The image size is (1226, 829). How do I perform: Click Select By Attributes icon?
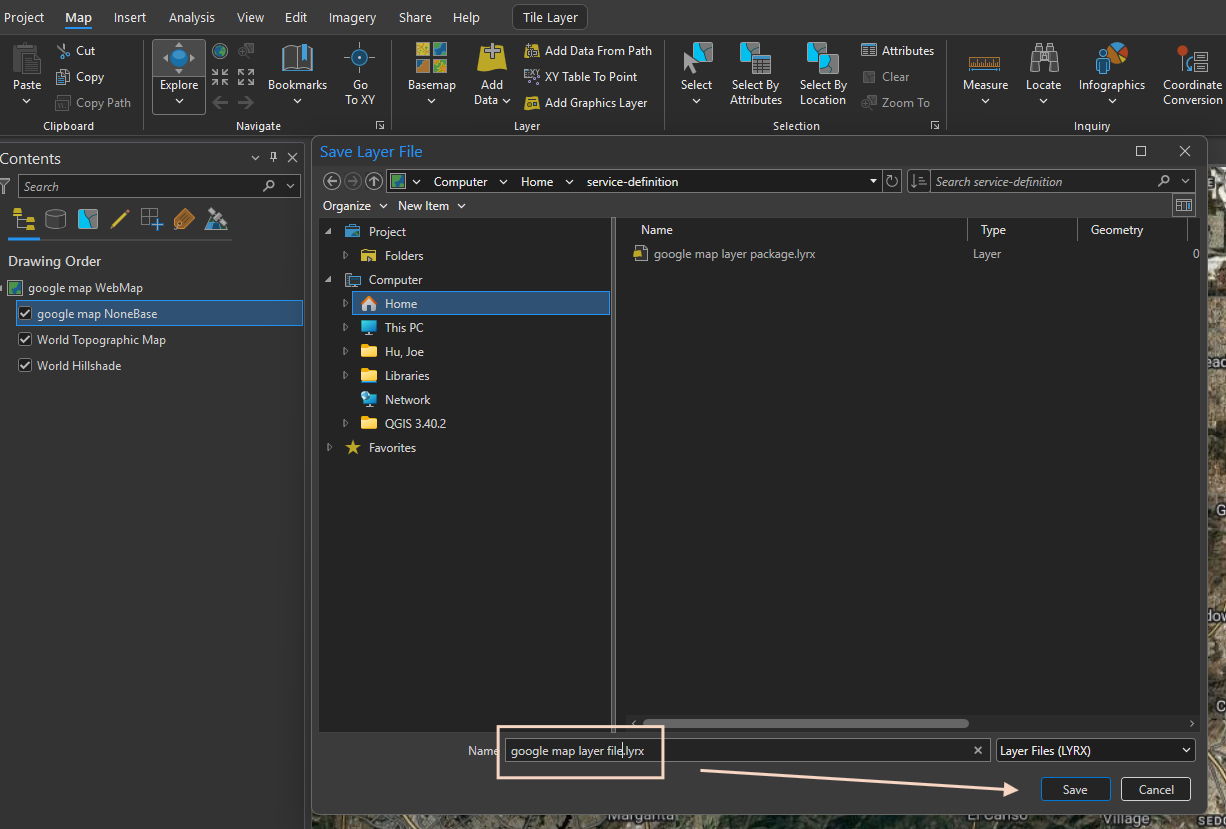(x=755, y=59)
